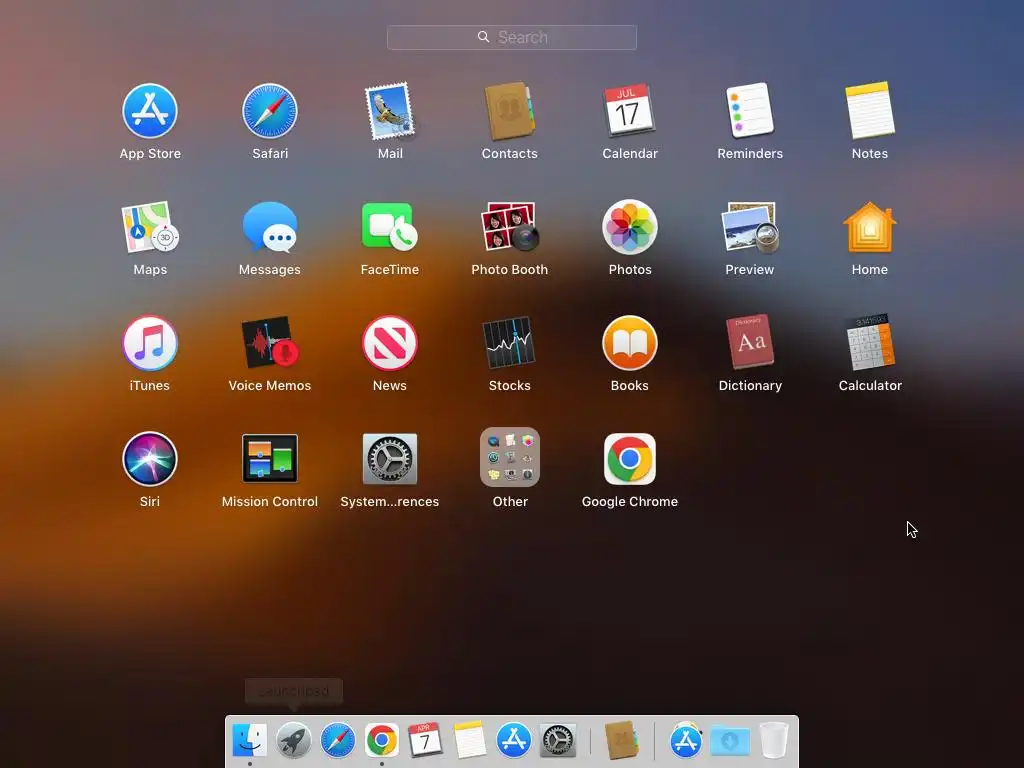Open iTunes

150,343
